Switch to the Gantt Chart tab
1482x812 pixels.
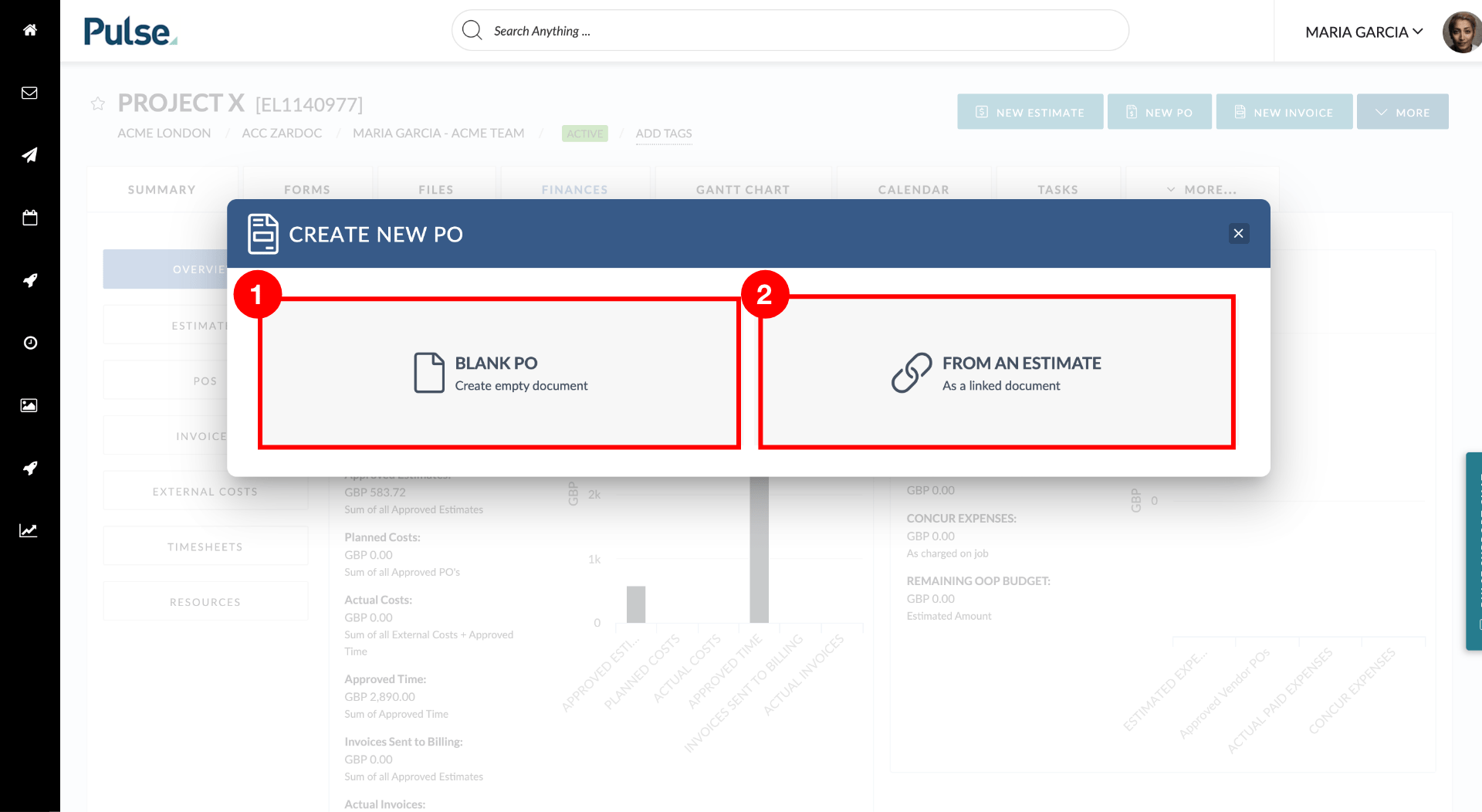pos(743,189)
